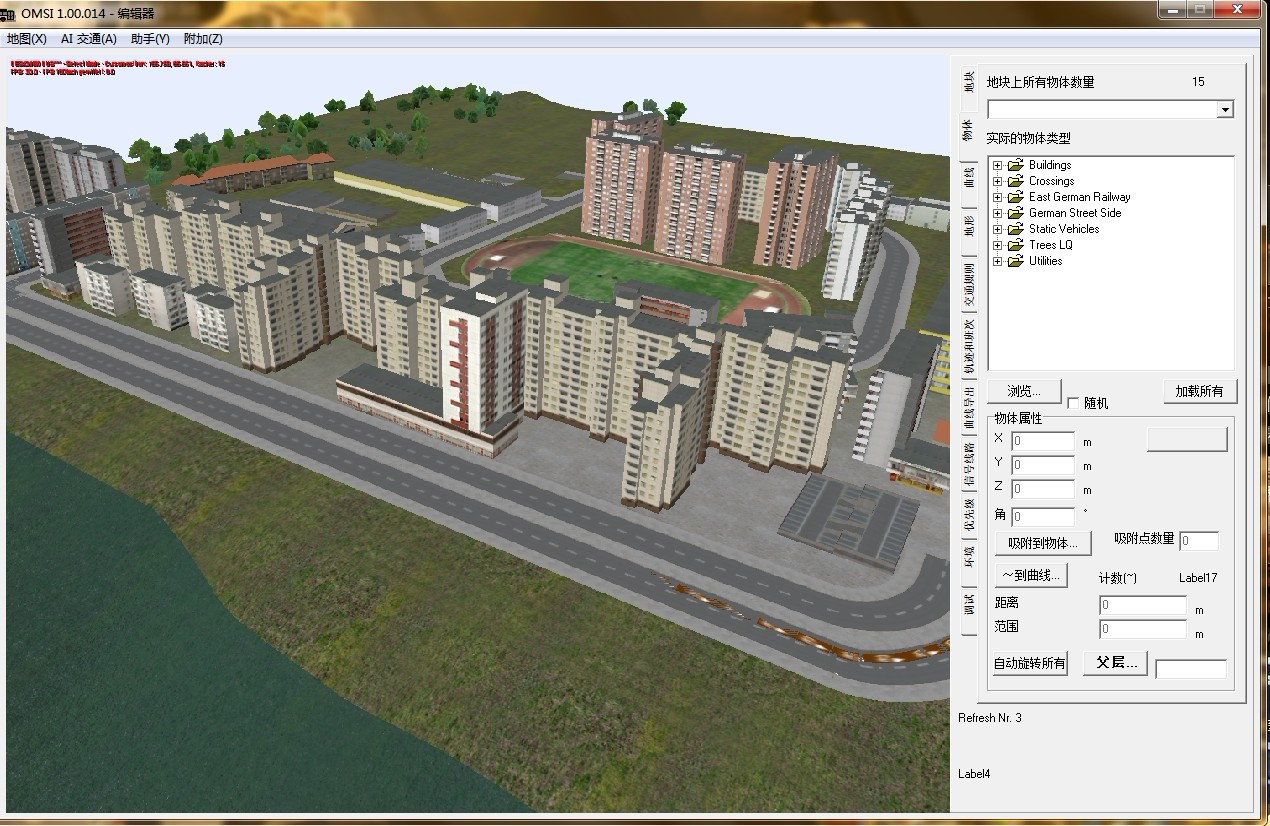Open the AI 交通(A) menu
Image resolution: width=1270 pixels, height=826 pixels.
(88, 39)
